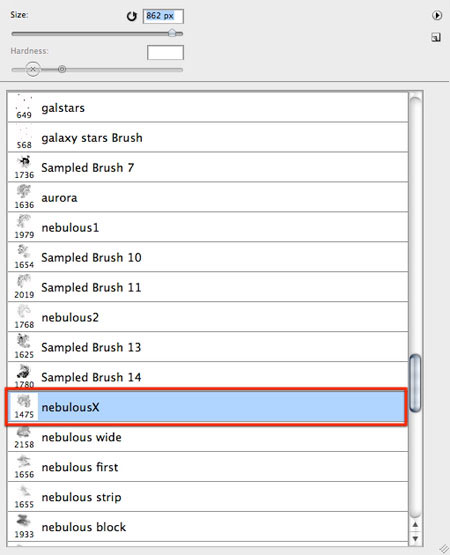450x555 pixels.
Task: Choose the nebulous block brush thumbnail
Action: [x=23, y=521]
